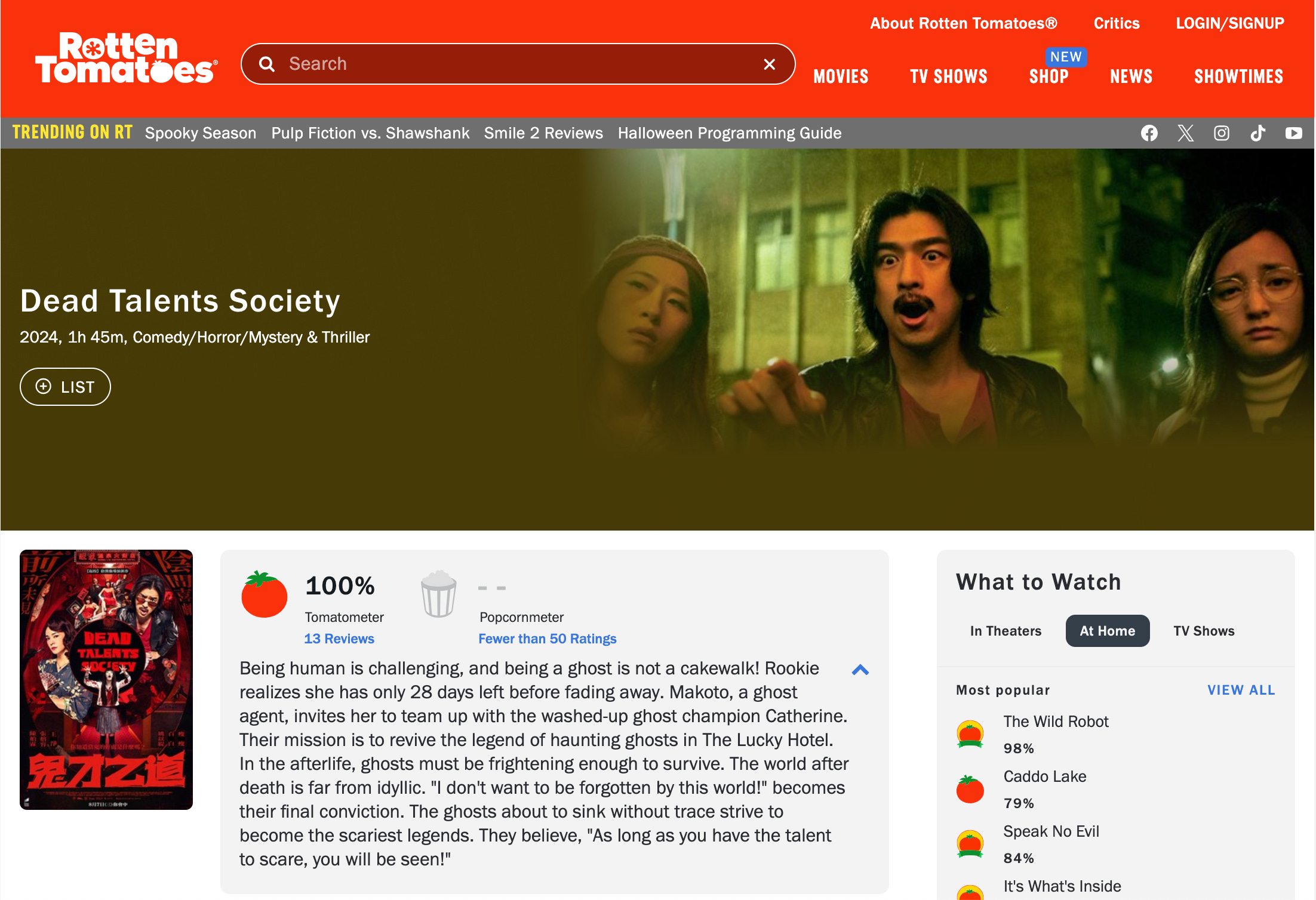Click VIEW ALL most popular
The height and width of the screenshot is (900, 1316).
1241,690
